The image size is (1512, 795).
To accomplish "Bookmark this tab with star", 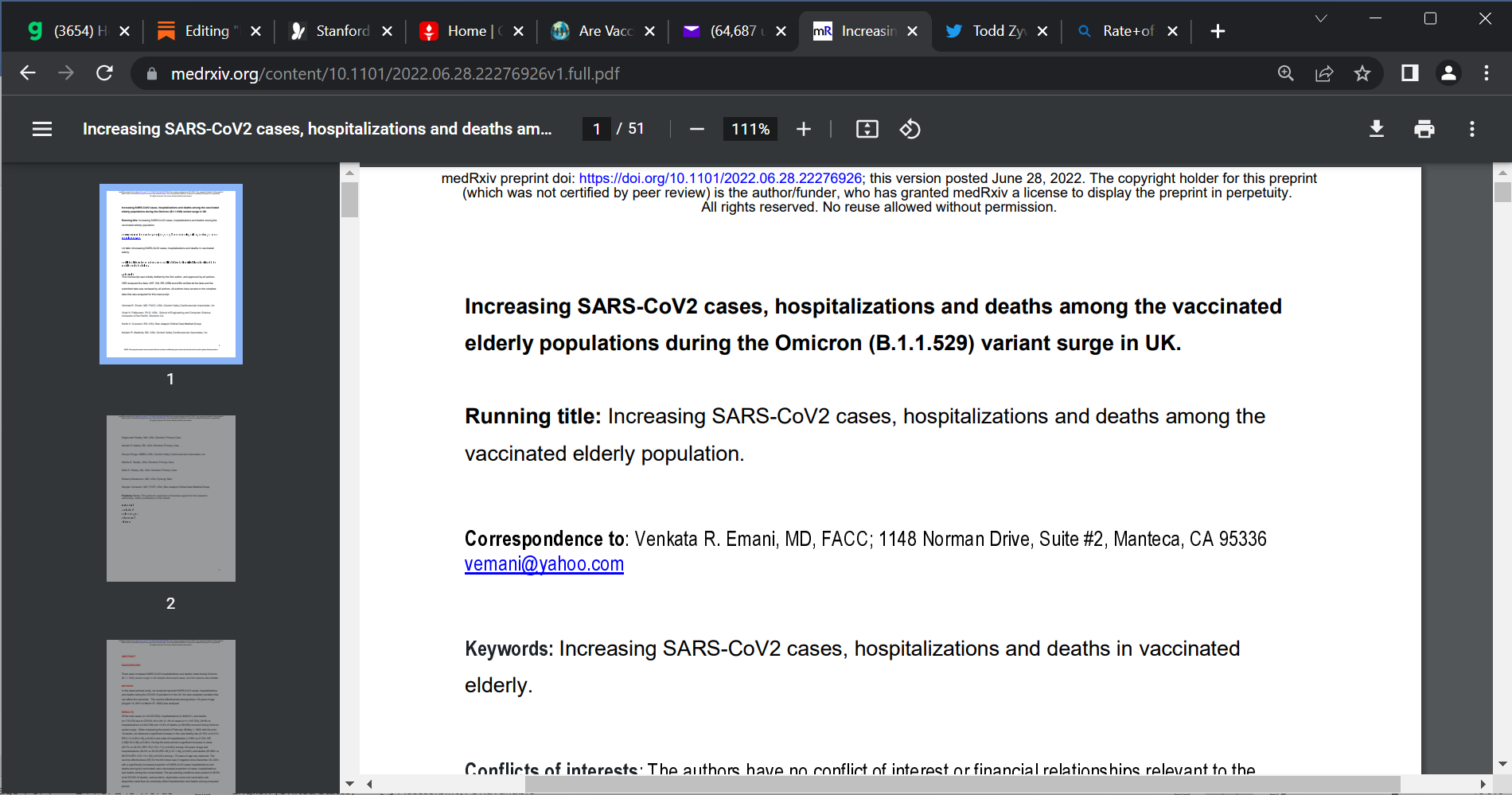I will pyautogui.click(x=1362, y=73).
